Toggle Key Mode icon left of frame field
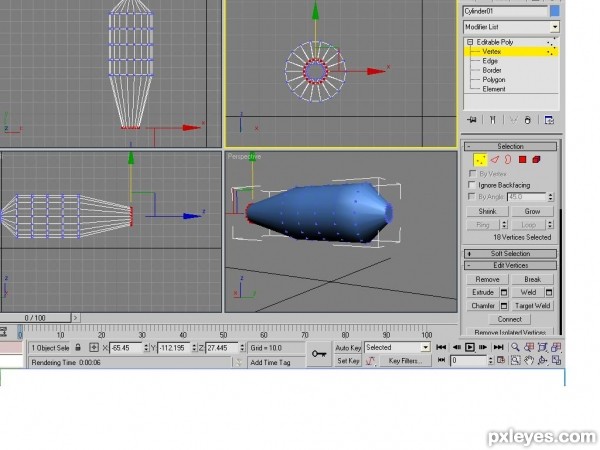Viewport: 600px width, 450px height. tap(441, 360)
